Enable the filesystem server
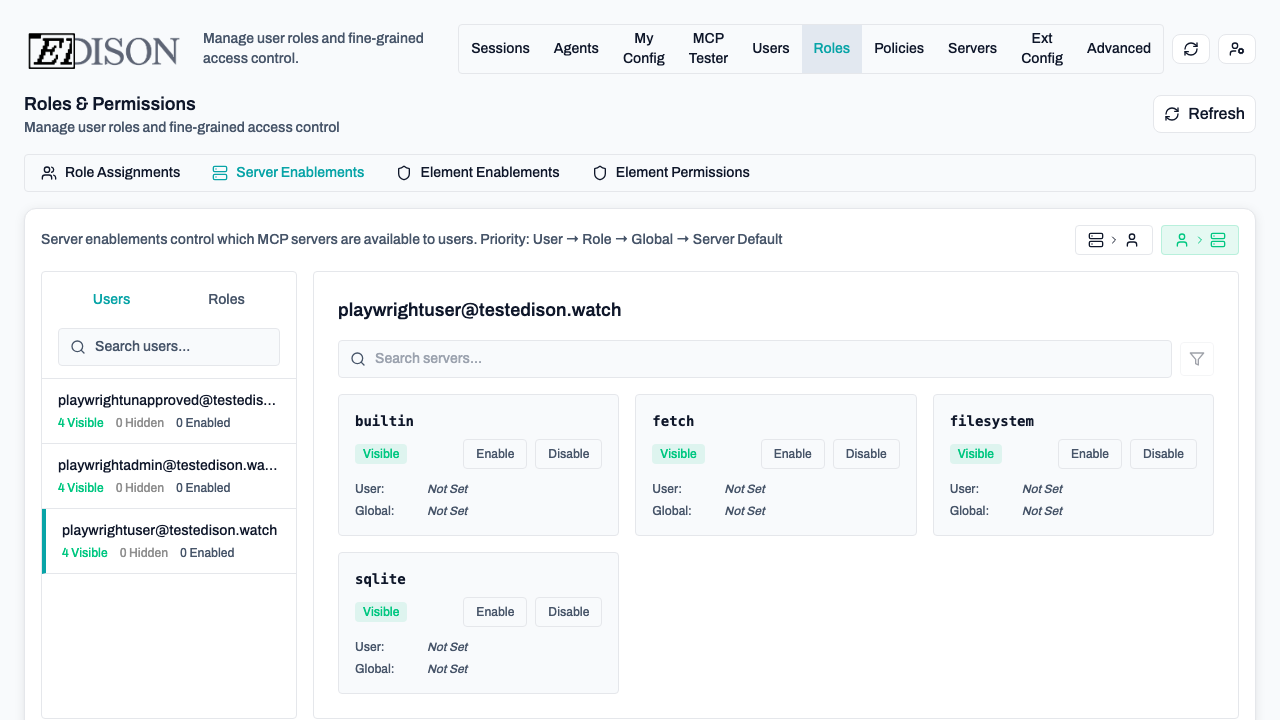 (x=1089, y=454)
